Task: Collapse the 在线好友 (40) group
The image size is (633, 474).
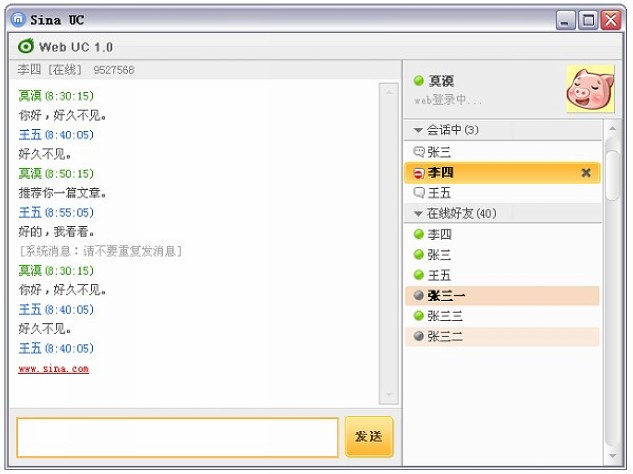Action: pyautogui.click(x=418, y=213)
